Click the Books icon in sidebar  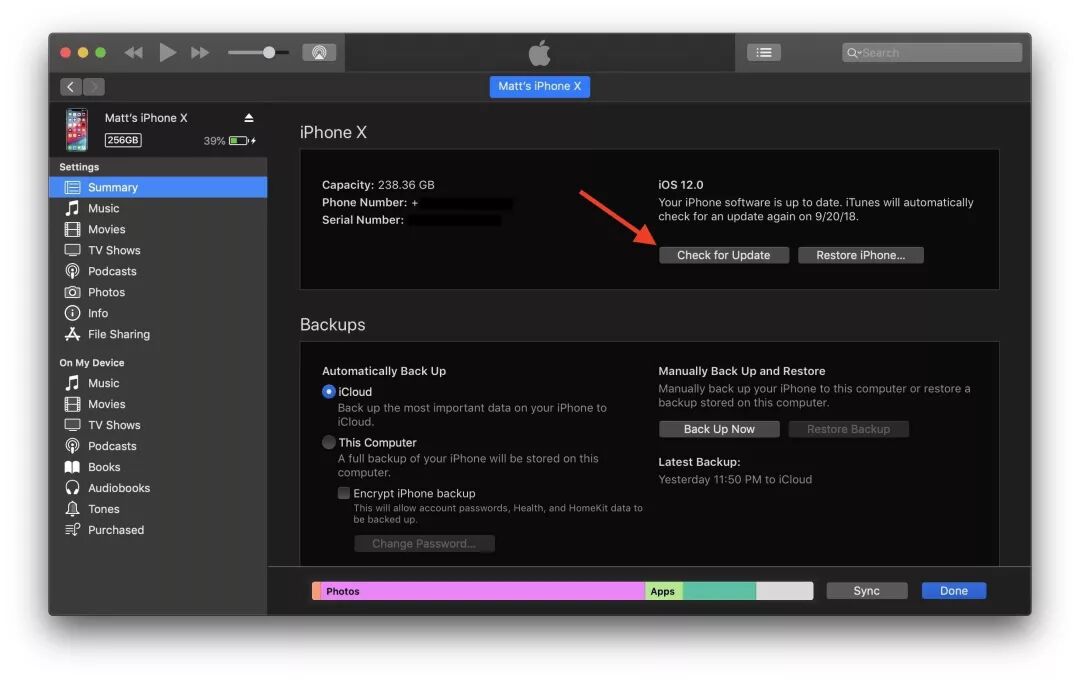[72, 467]
